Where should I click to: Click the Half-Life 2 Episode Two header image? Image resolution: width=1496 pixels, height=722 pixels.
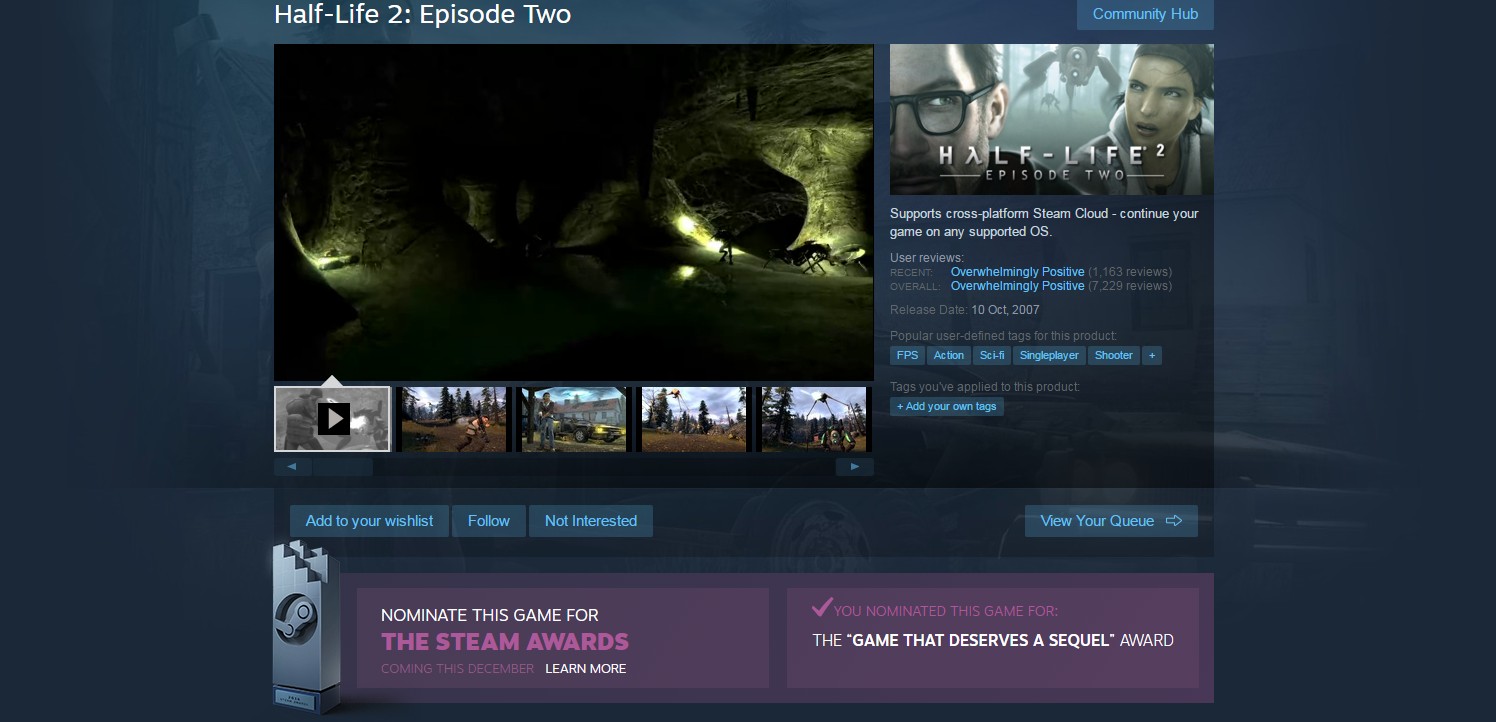click(1052, 120)
